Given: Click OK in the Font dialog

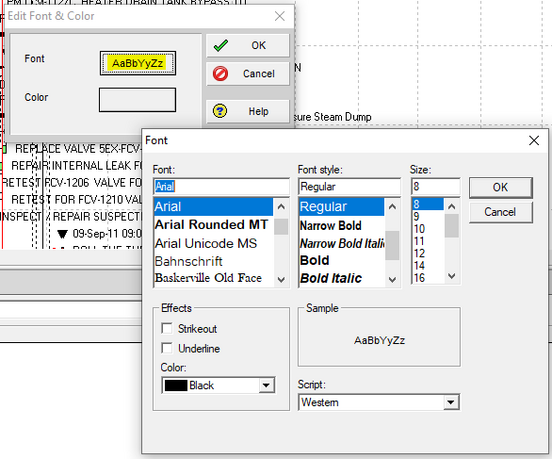Looking at the screenshot, I should (x=500, y=187).
